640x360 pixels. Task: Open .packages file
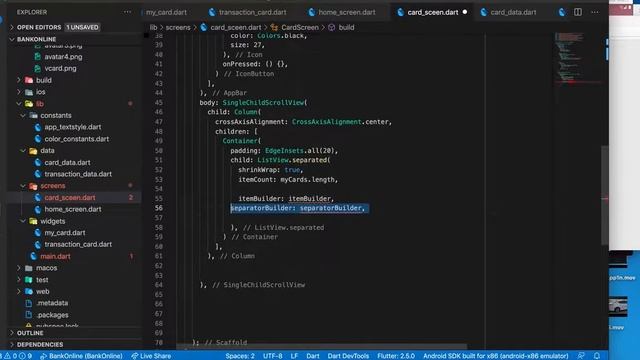tap(52, 315)
